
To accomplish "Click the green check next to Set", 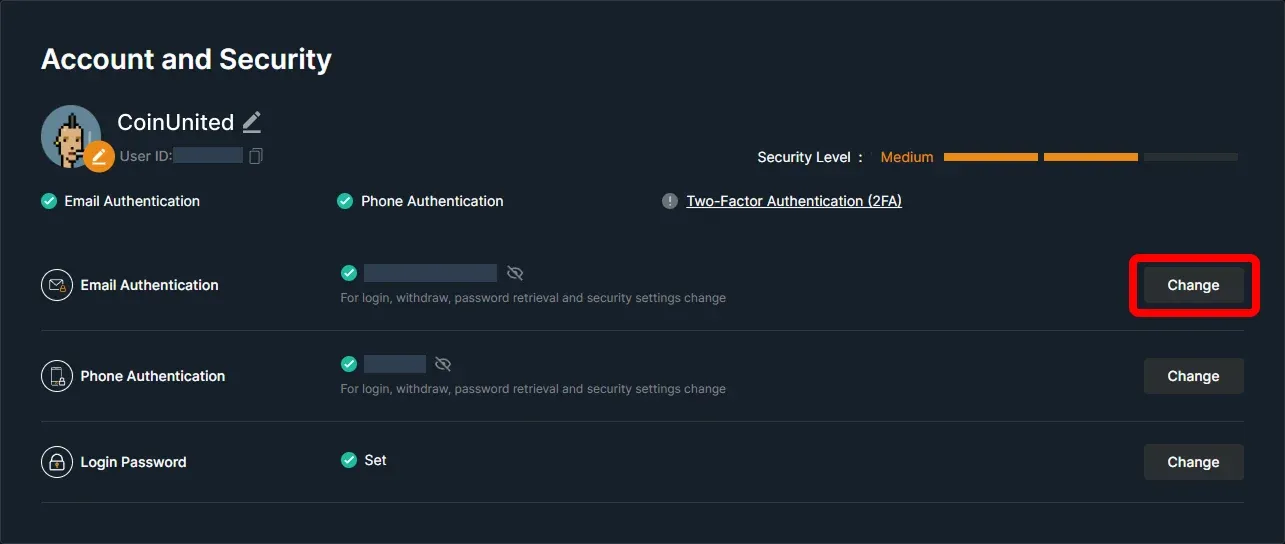I will pyautogui.click(x=349, y=460).
